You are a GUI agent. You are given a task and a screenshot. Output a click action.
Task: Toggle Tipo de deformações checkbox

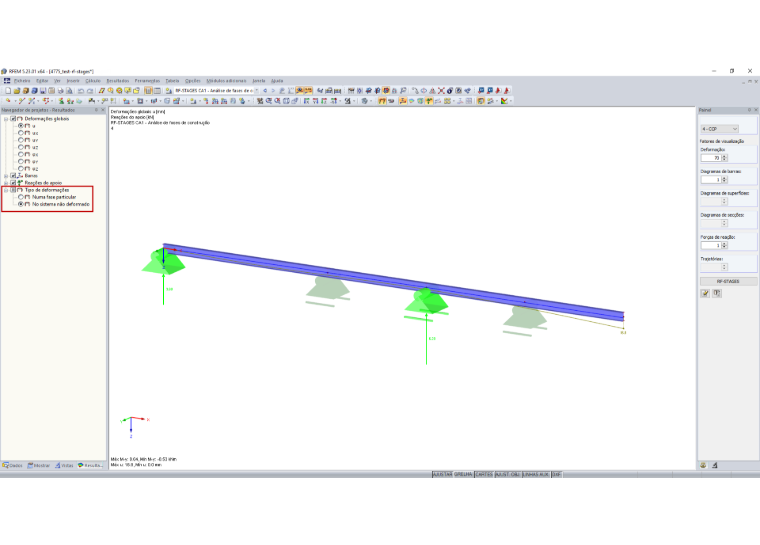tap(13, 190)
